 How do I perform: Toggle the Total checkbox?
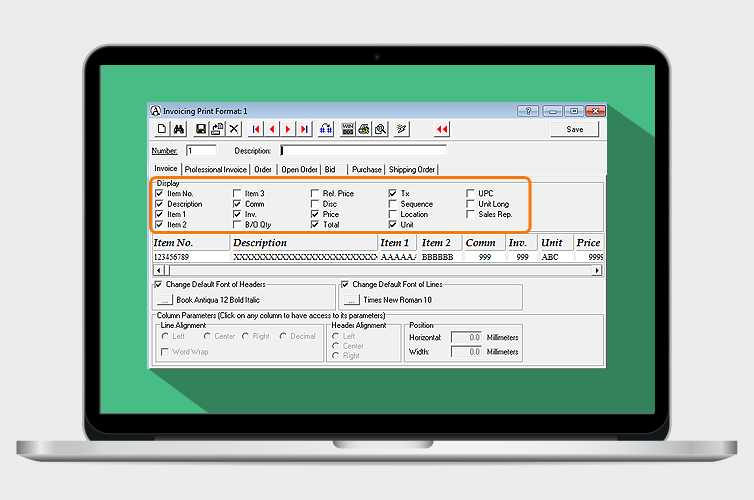point(315,225)
